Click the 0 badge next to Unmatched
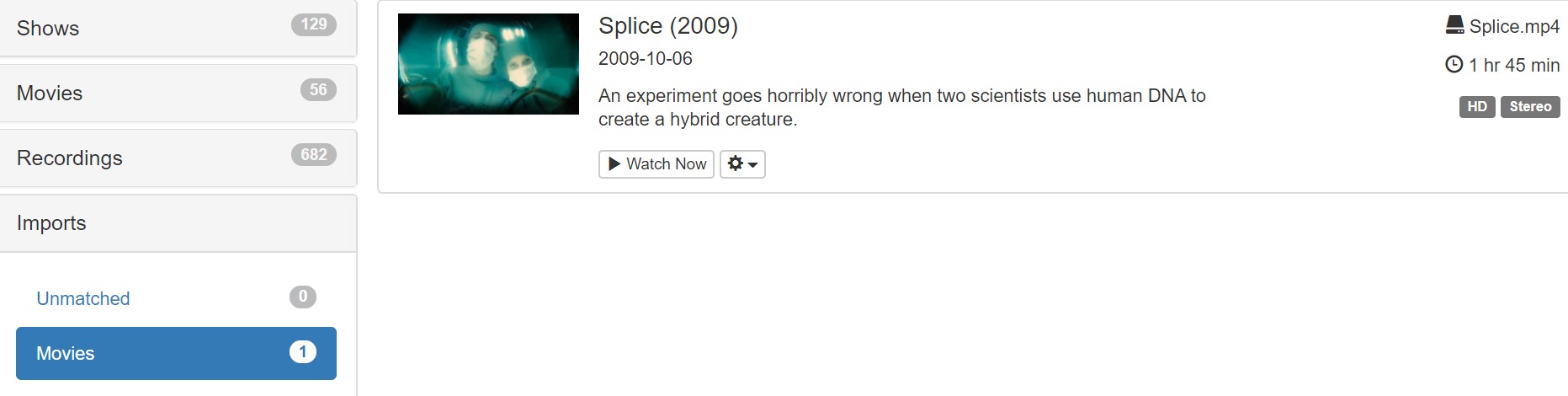The width and height of the screenshot is (1568, 396). (x=303, y=297)
